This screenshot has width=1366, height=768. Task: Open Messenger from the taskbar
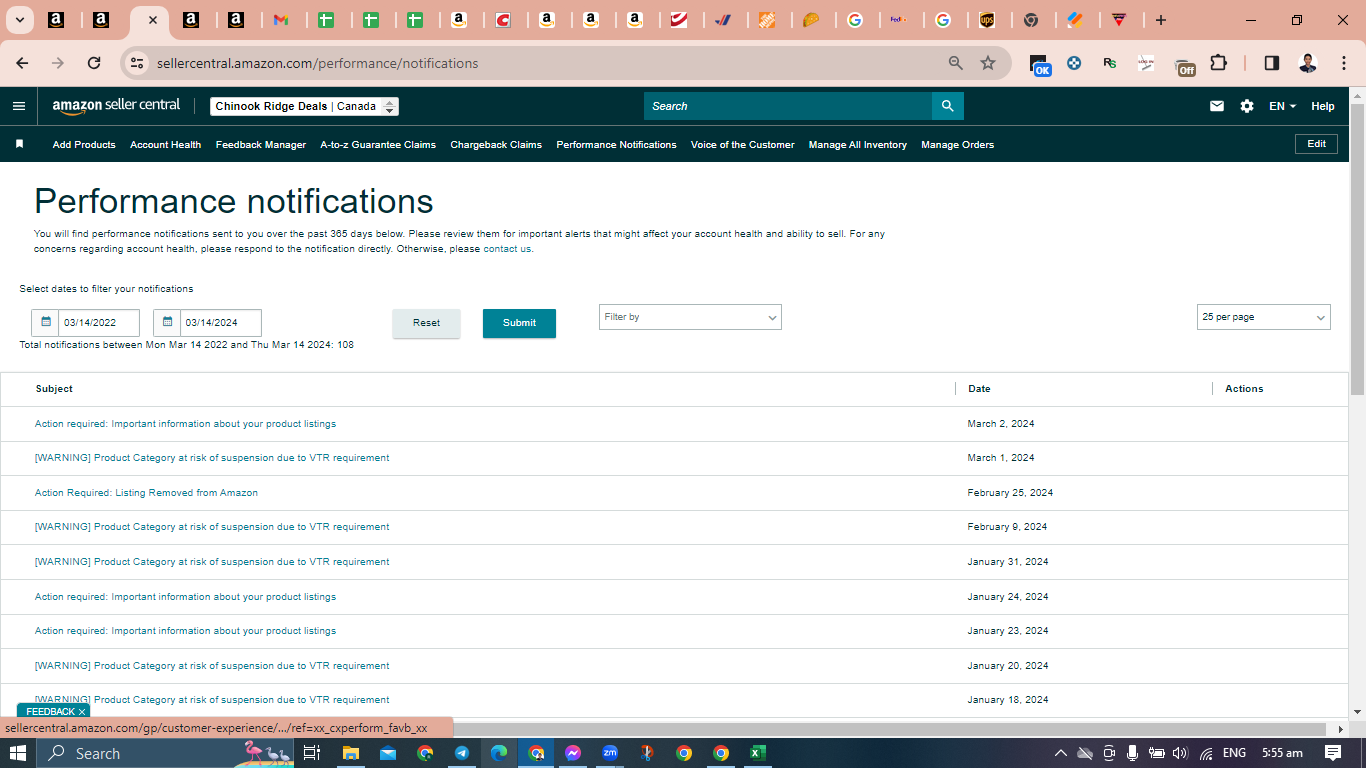(573, 753)
